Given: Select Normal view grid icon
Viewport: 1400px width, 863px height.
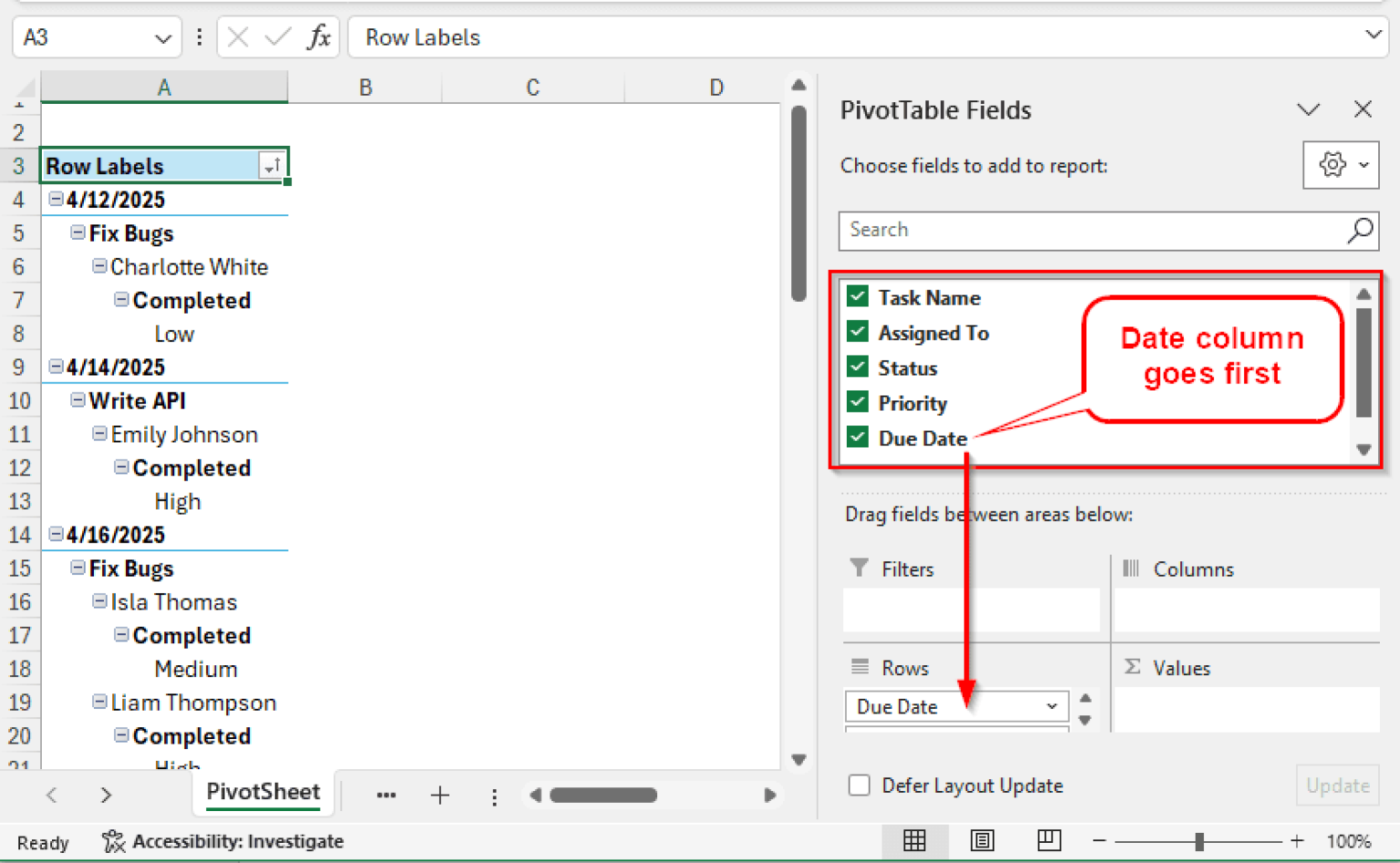Looking at the screenshot, I should pyautogui.click(x=914, y=840).
